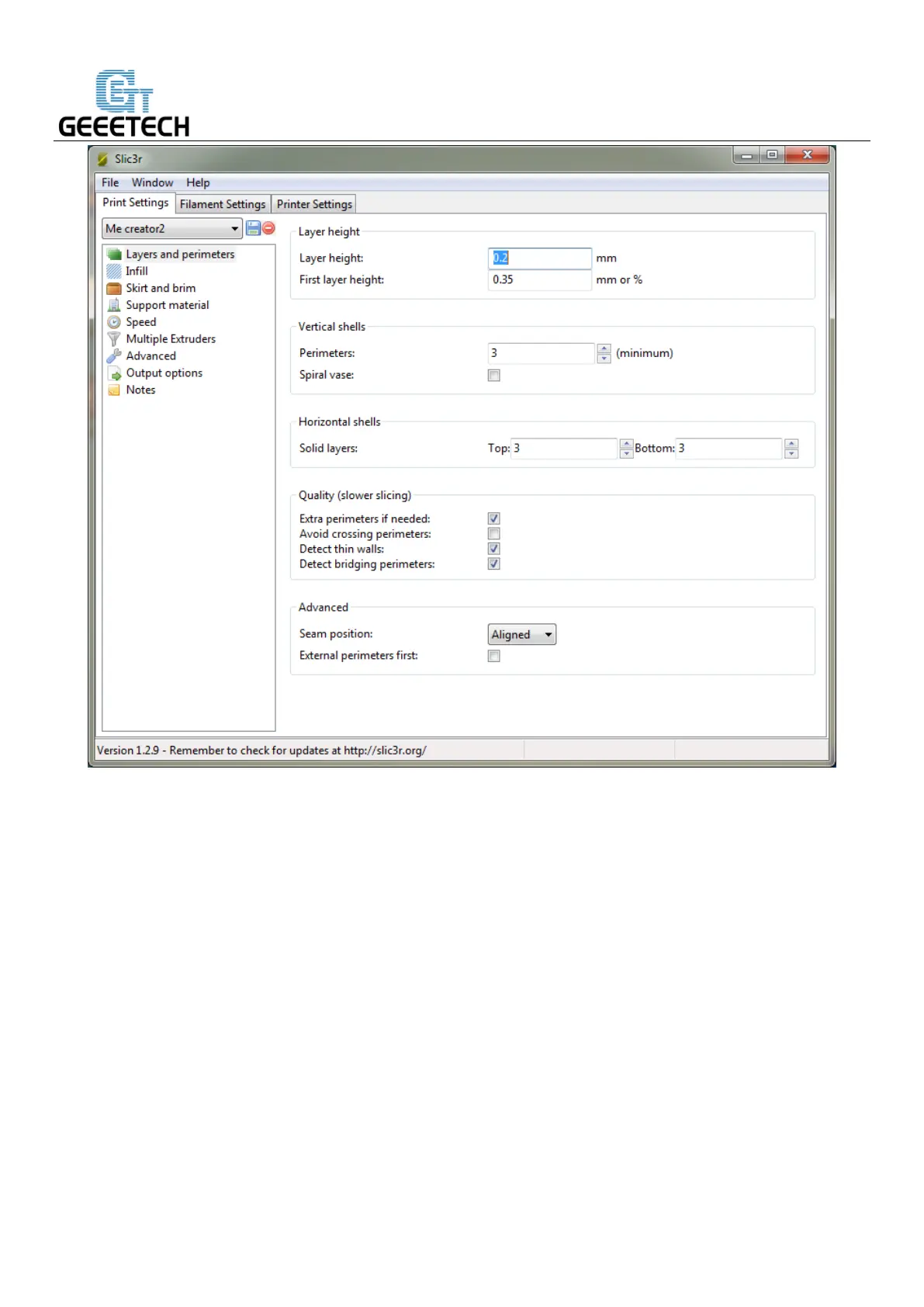Open the Me creator2 preset dropdown
Image resolution: width=924 pixels, height=1307 pixels.
click(172, 229)
